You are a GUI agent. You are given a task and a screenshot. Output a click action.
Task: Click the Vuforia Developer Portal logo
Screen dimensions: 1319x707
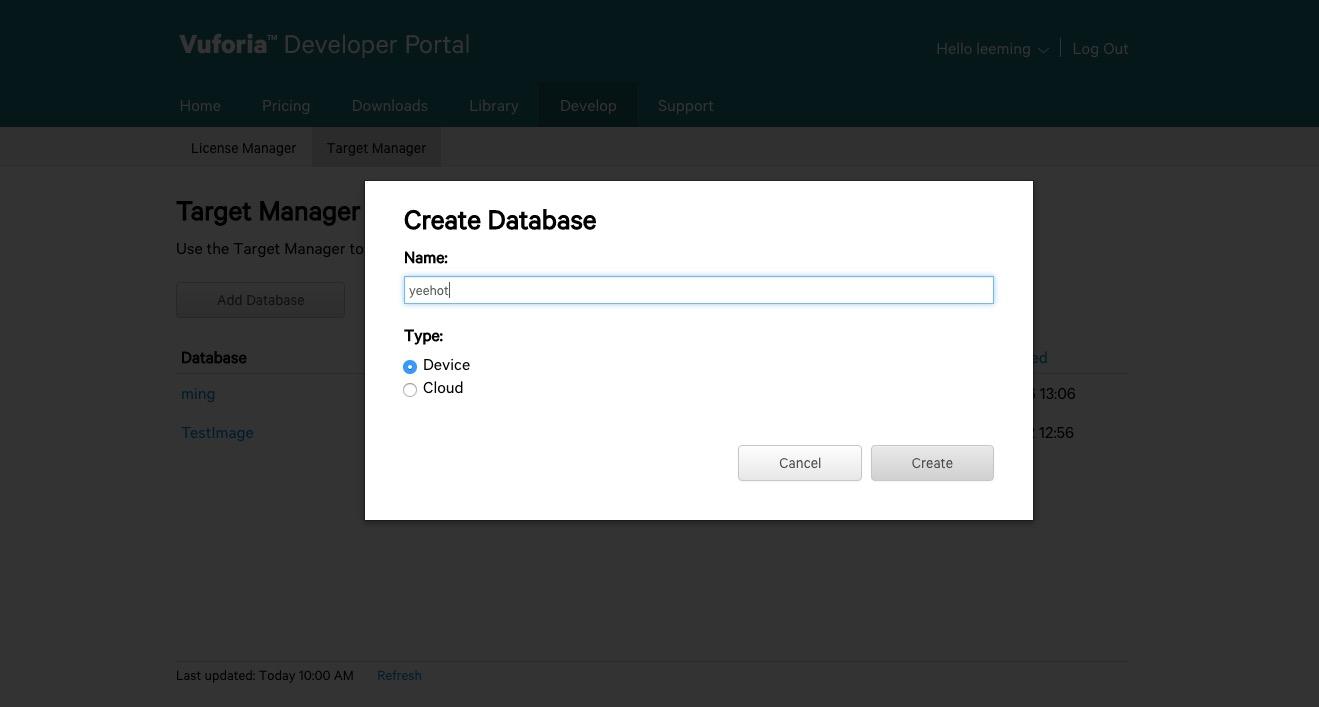(324, 45)
